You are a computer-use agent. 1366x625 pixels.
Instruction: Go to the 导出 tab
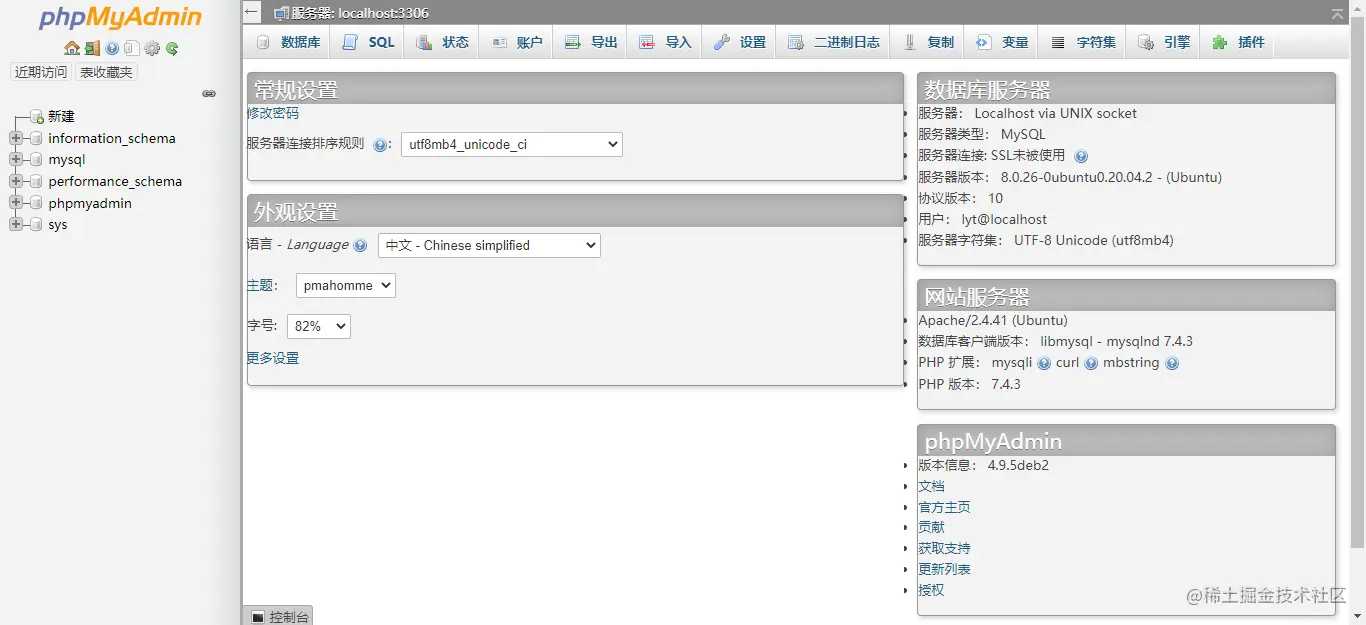click(x=590, y=42)
